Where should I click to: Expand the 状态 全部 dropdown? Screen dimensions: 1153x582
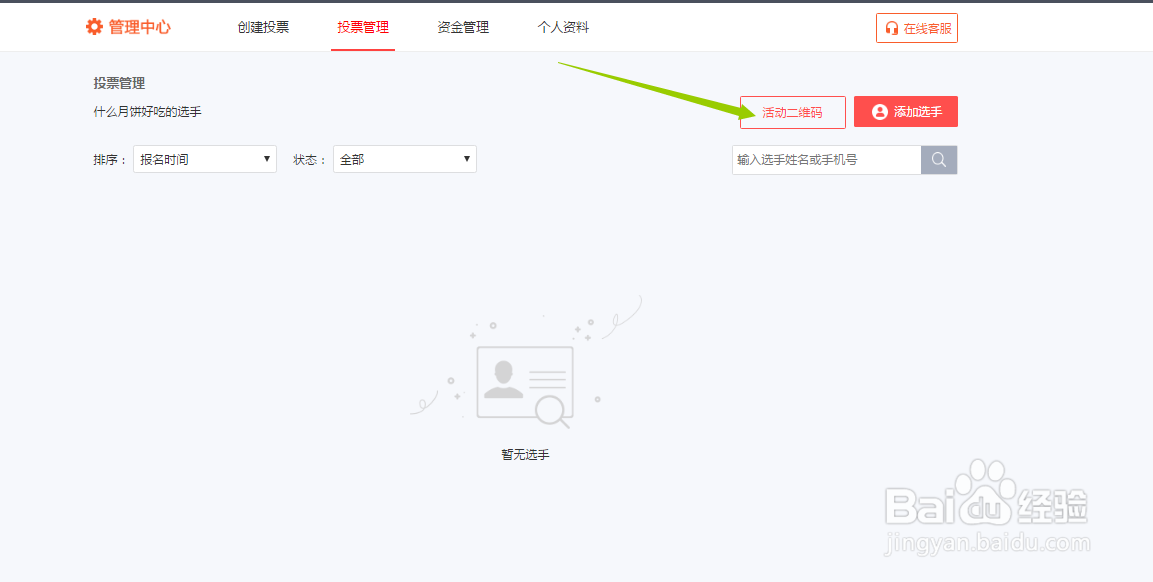tap(405, 159)
